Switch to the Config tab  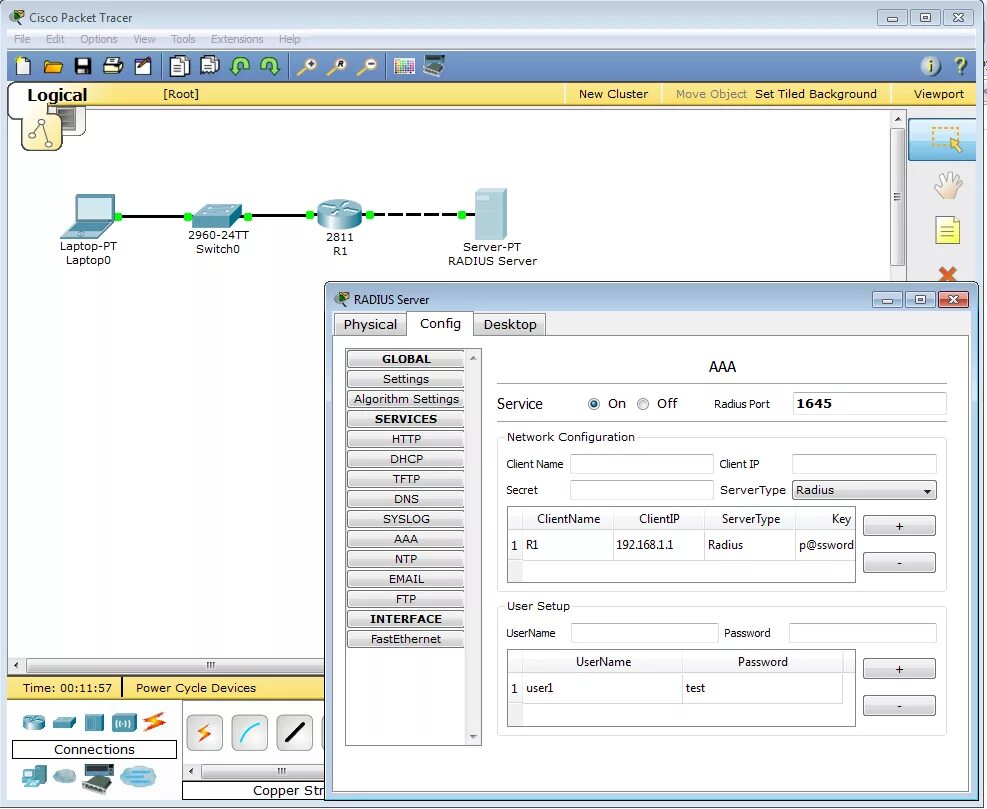[x=440, y=324]
